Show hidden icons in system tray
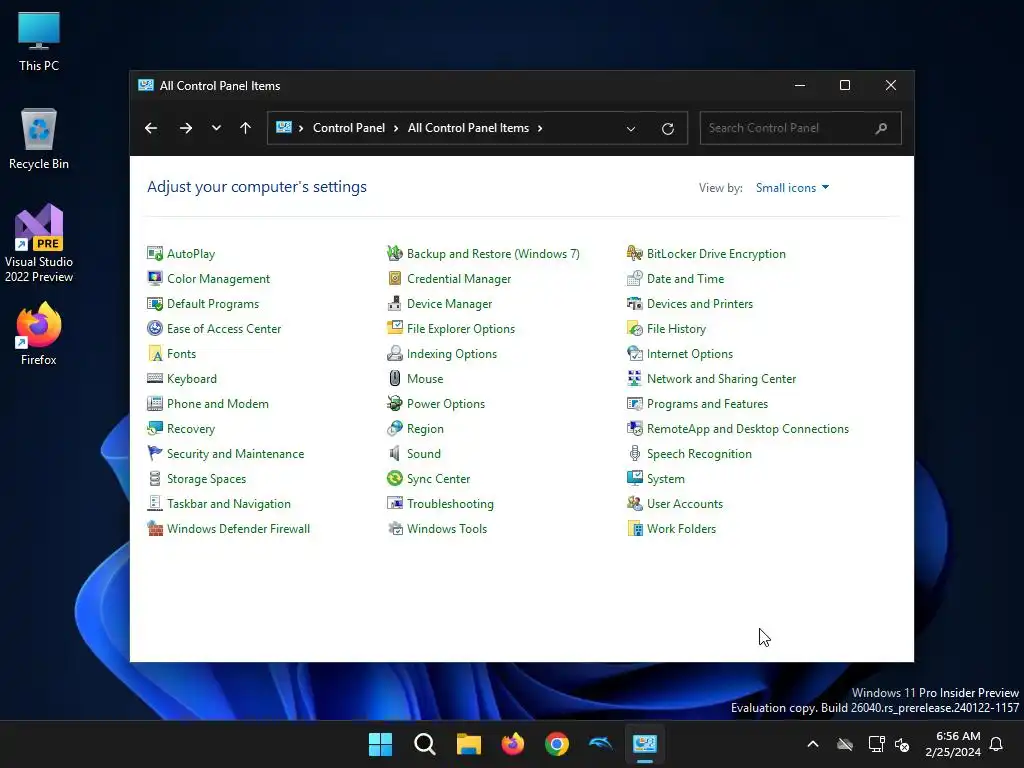The height and width of the screenshot is (768, 1024). [812, 744]
